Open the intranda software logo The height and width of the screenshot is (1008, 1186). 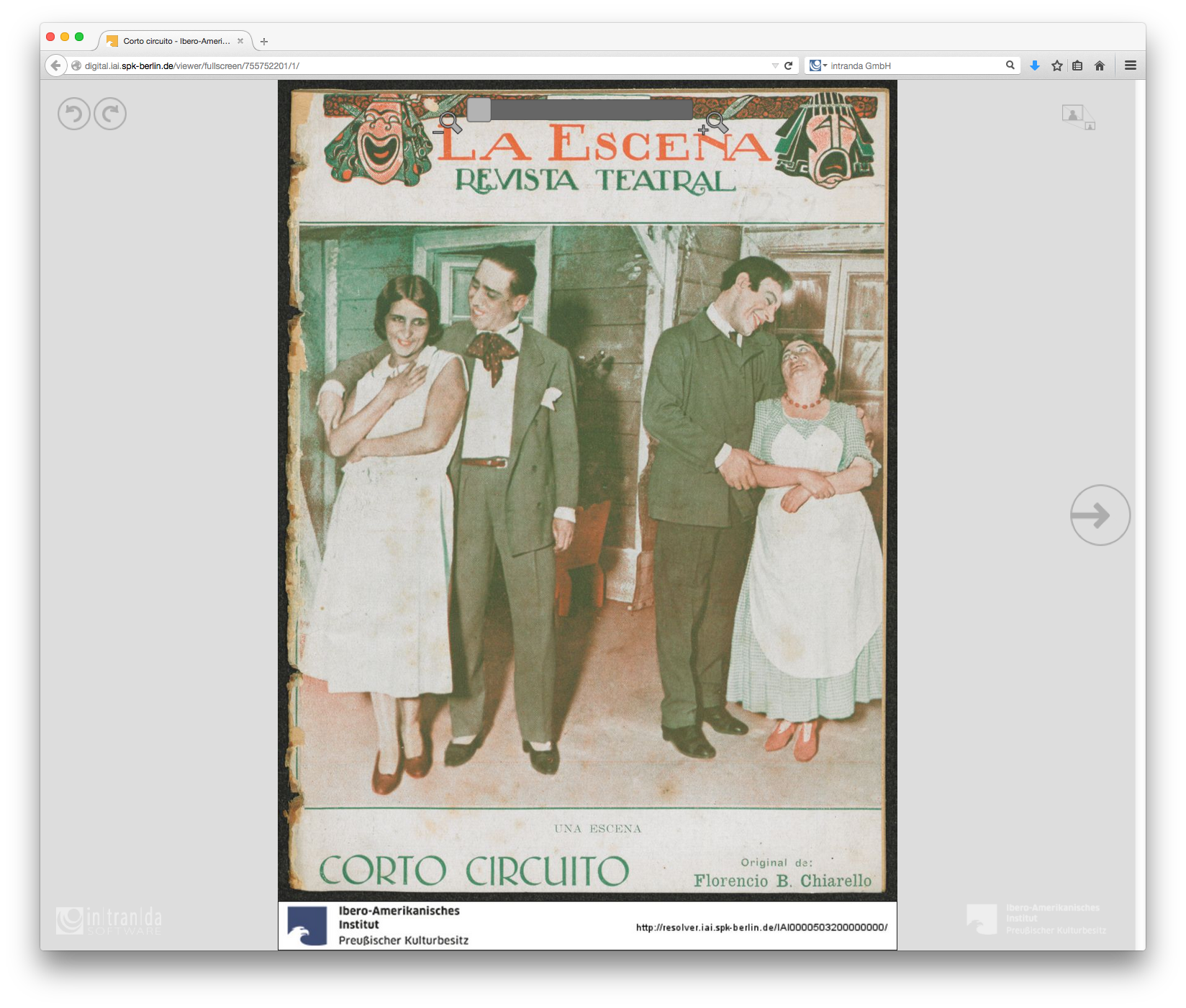(109, 920)
